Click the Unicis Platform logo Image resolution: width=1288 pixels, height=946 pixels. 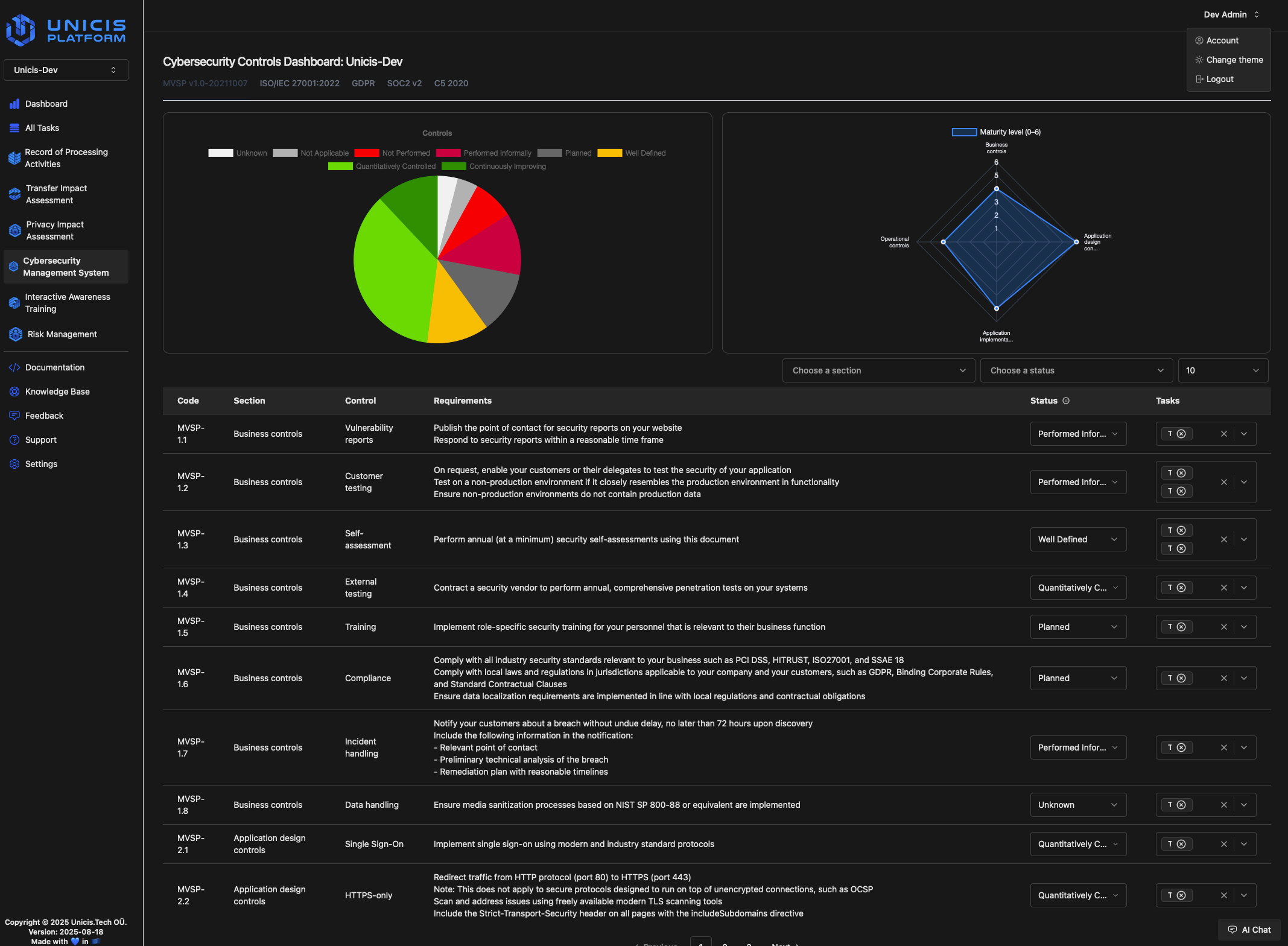tap(65, 29)
